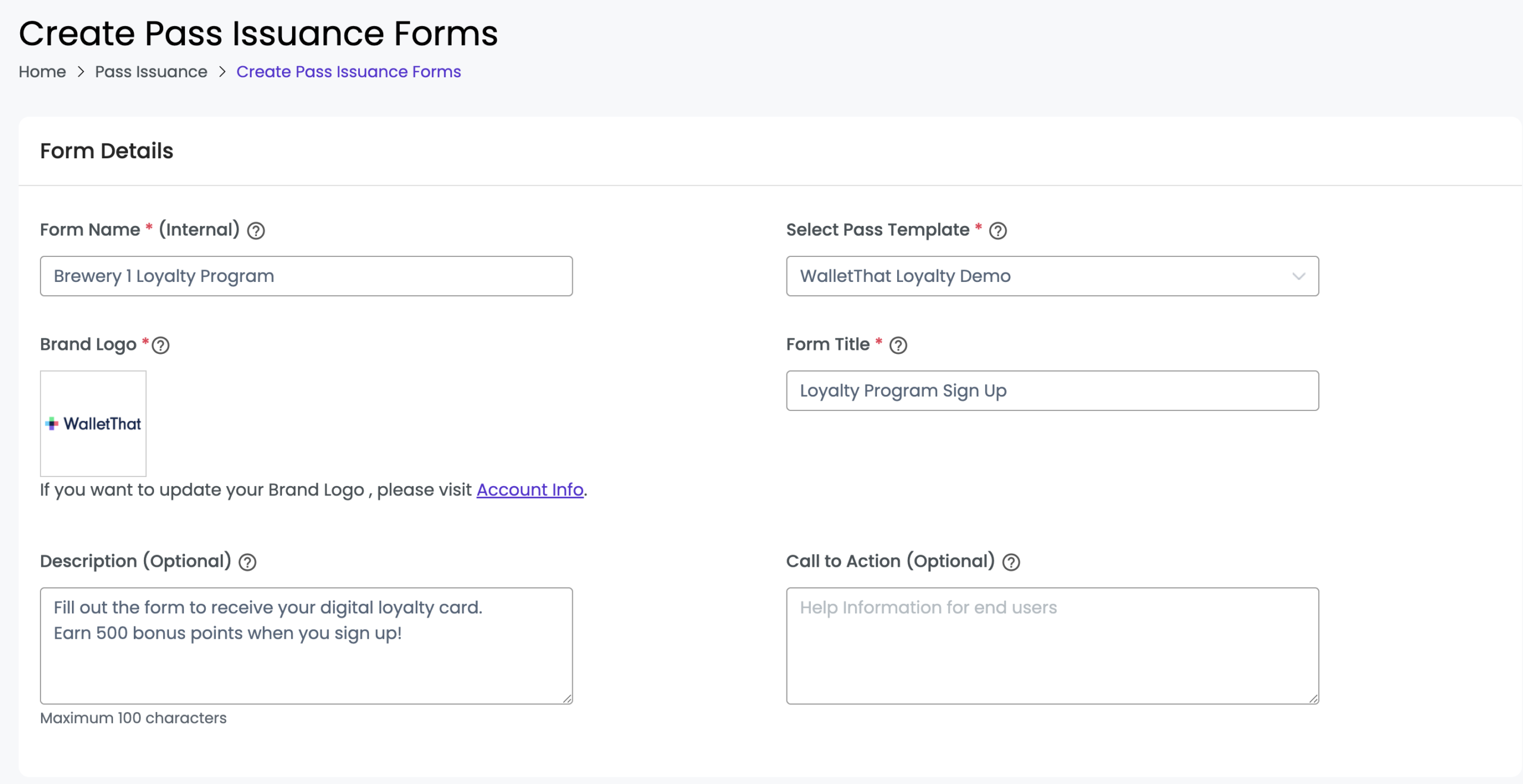Image resolution: width=1523 pixels, height=784 pixels.
Task: Expand the WalletThat Loyalty Demo selector
Action: [1052, 275]
